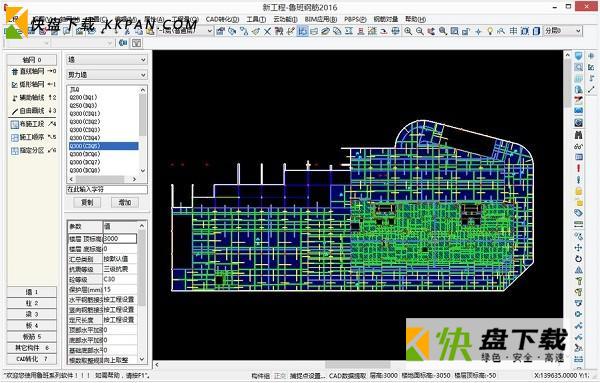The width and height of the screenshot is (600, 383).
Task: Open the 剪力墙 subtype dropdown
Action: pos(107,75)
